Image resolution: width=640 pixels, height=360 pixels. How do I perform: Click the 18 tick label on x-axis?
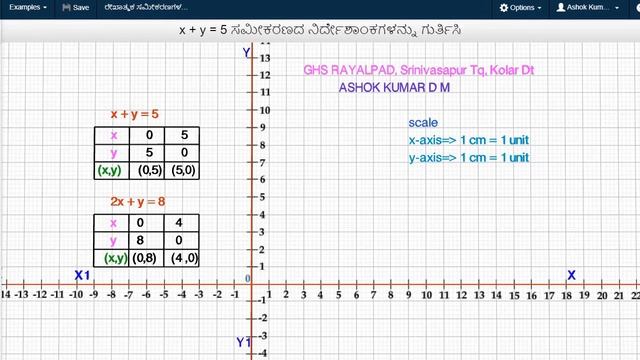coord(567,295)
